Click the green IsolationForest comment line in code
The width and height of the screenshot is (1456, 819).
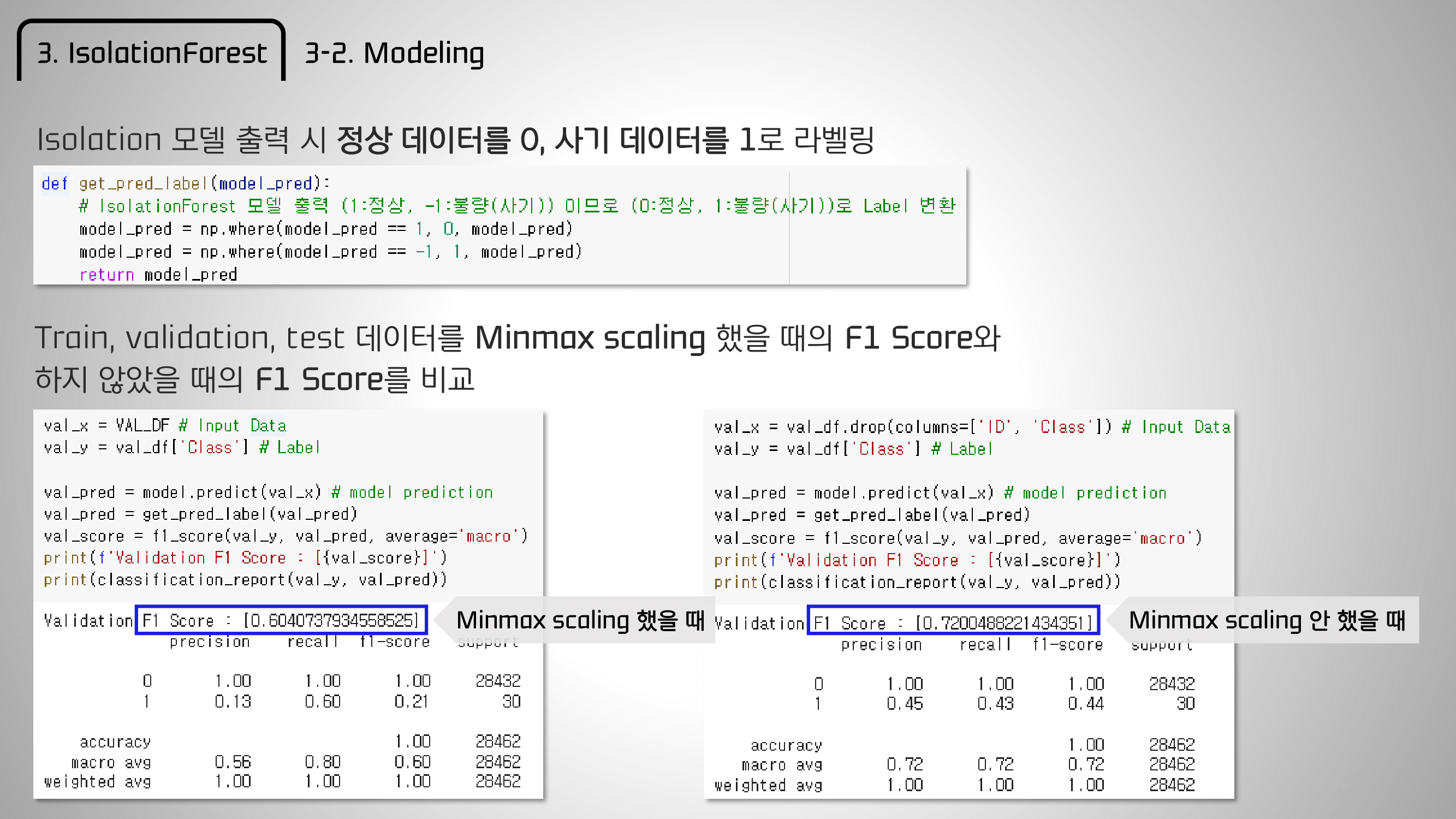(517, 206)
